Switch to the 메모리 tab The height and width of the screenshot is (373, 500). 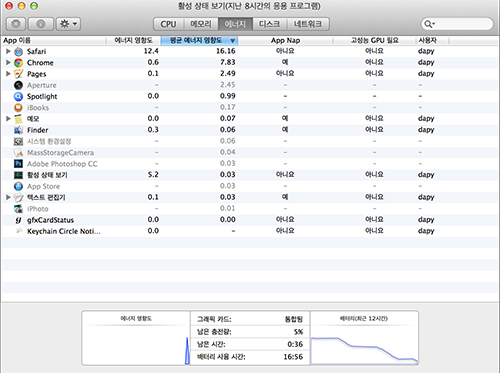[x=201, y=24]
